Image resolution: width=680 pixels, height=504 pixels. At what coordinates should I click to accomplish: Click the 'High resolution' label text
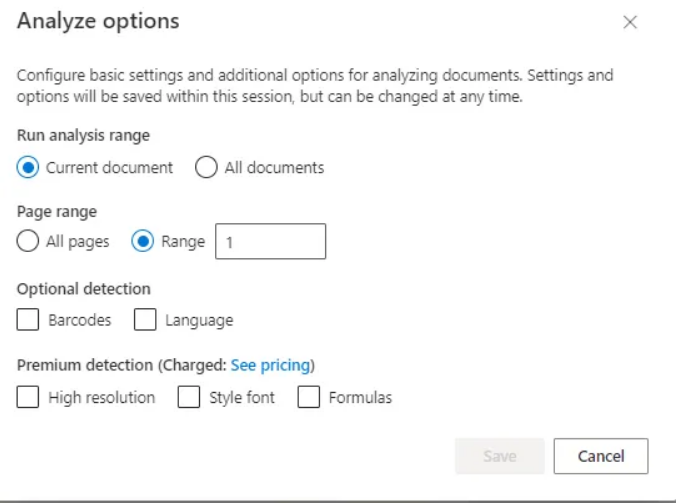point(101,398)
